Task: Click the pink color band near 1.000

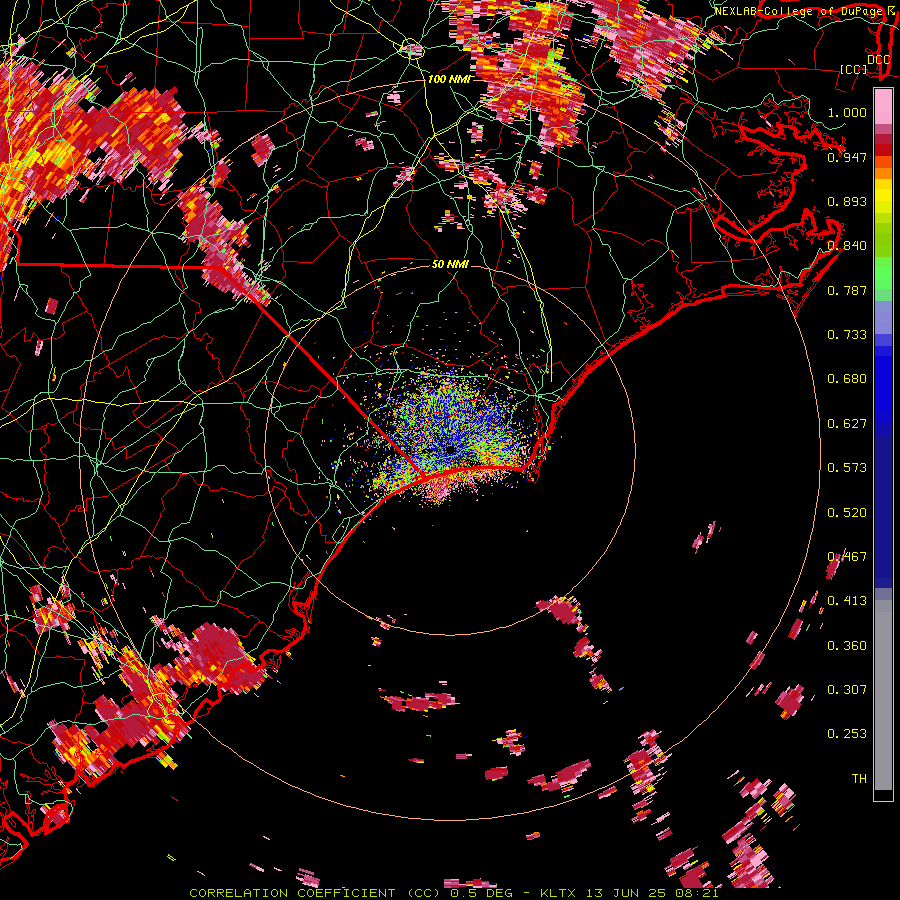Action: coord(883,107)
